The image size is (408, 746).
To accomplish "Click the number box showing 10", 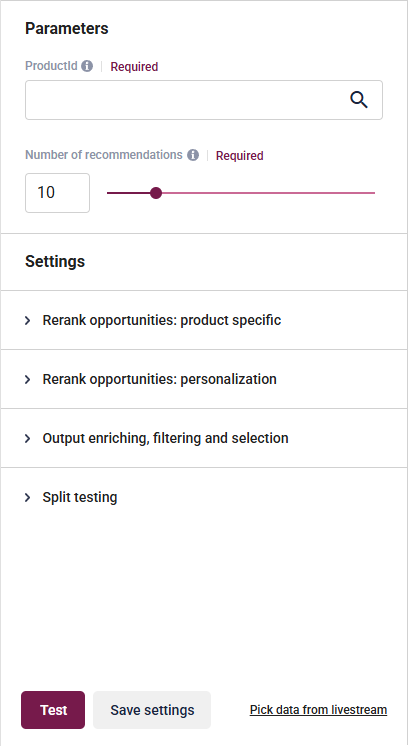I will pos(57,193).
